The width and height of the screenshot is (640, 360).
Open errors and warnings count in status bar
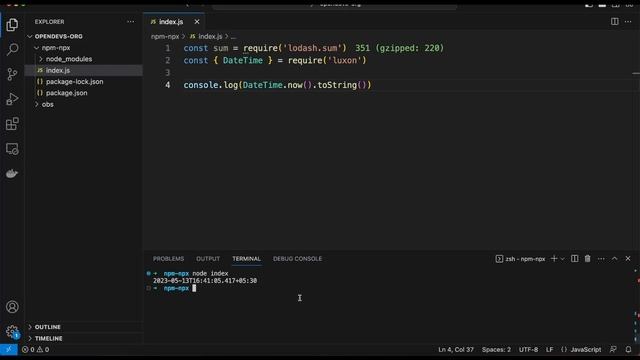click(x=35, y=349)
